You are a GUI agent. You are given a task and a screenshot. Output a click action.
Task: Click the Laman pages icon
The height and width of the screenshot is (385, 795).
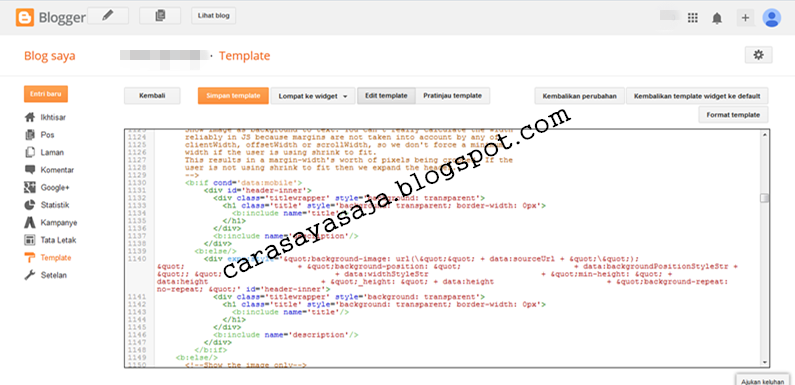(x=30, y=152)
